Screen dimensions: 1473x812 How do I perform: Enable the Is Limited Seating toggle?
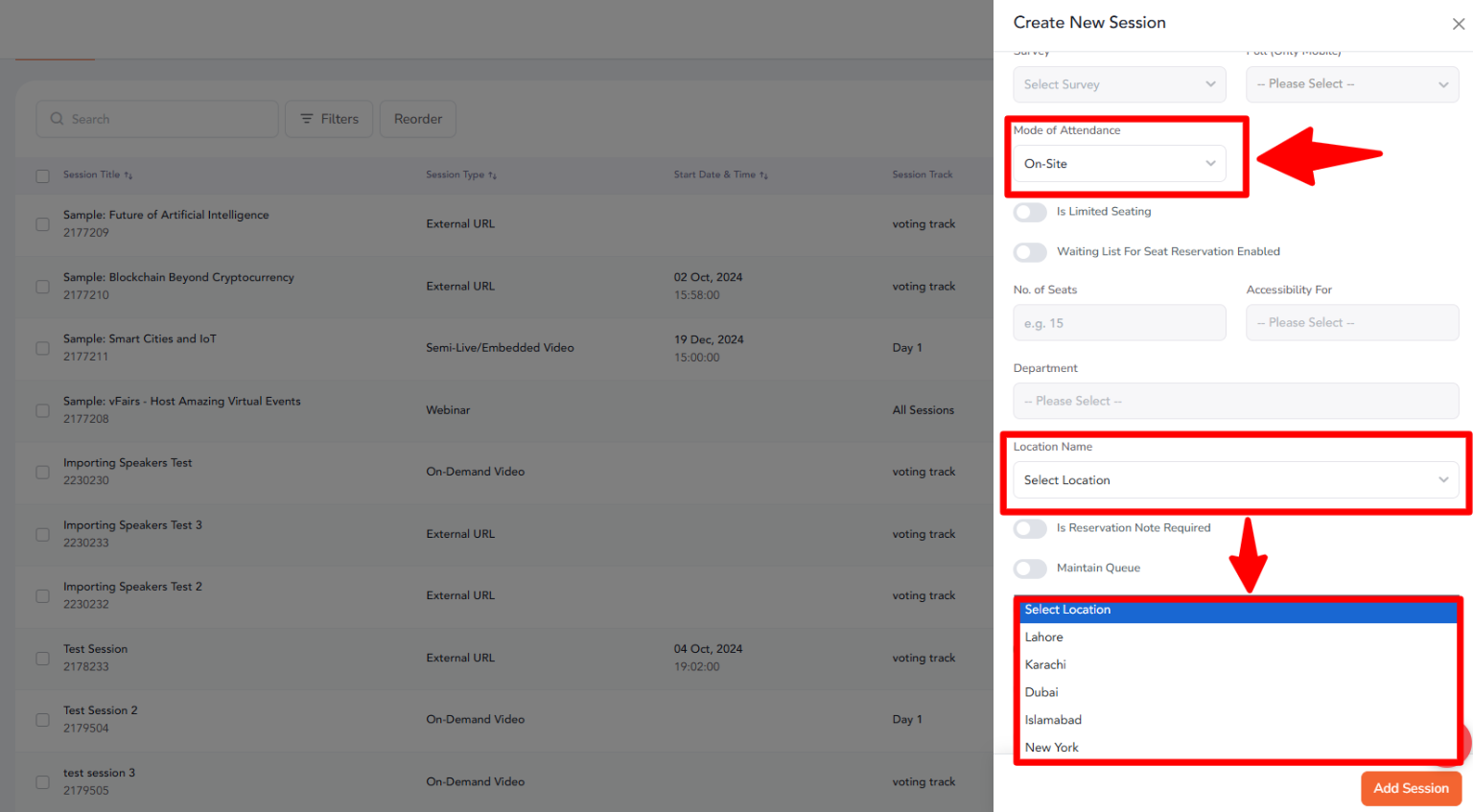tap(1030, 212)
